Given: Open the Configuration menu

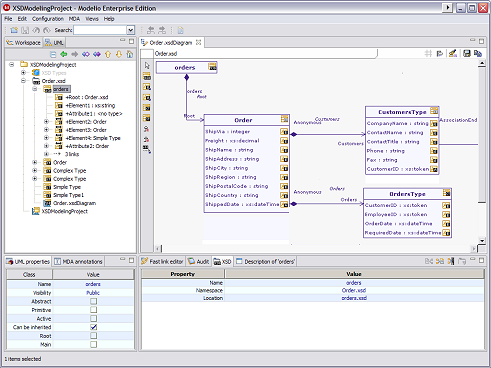Looking at the screenshot, I should pos(48,19).
